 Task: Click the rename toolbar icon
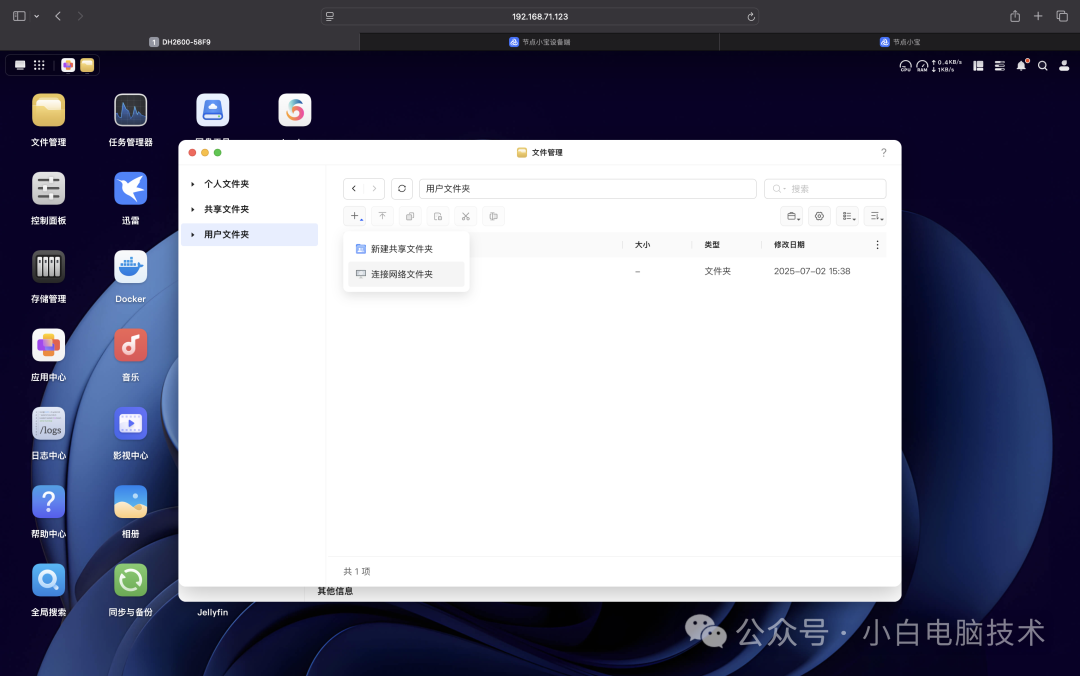coord(494,216)
